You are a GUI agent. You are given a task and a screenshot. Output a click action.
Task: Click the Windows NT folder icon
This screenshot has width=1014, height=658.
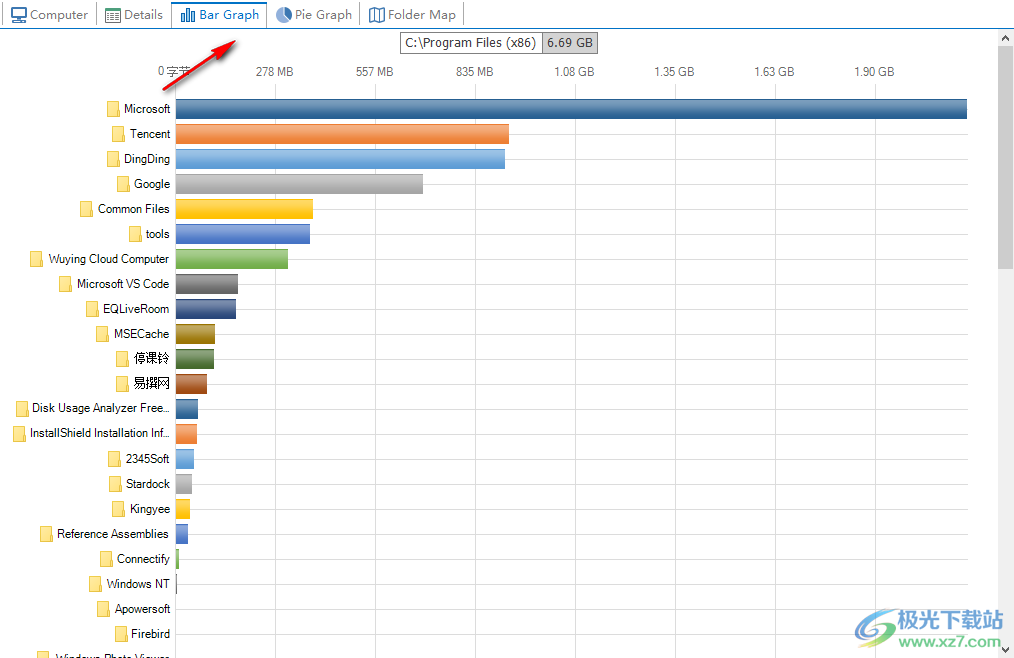pyautogui.click(x=95, y=584)
